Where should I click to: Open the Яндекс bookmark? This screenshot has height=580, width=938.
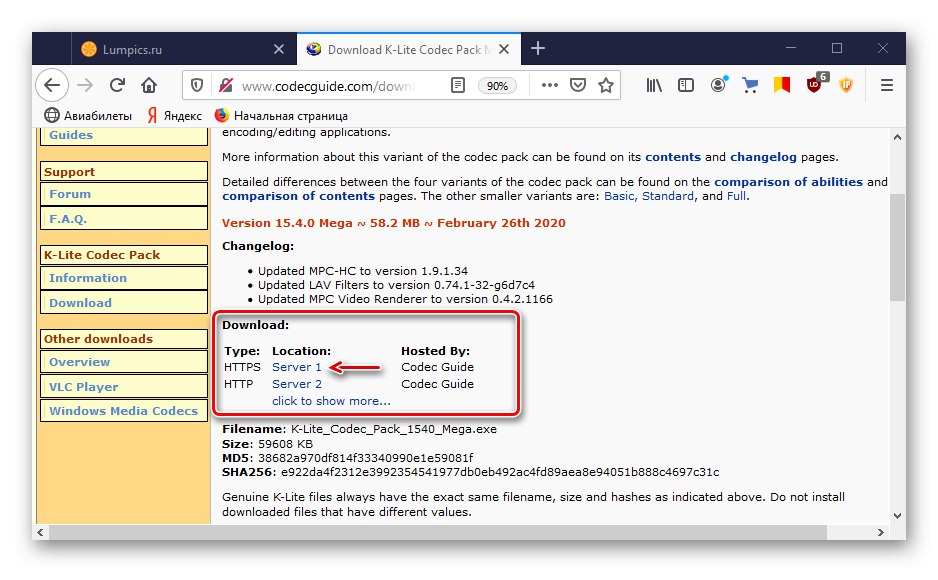[x=175, y=115]
